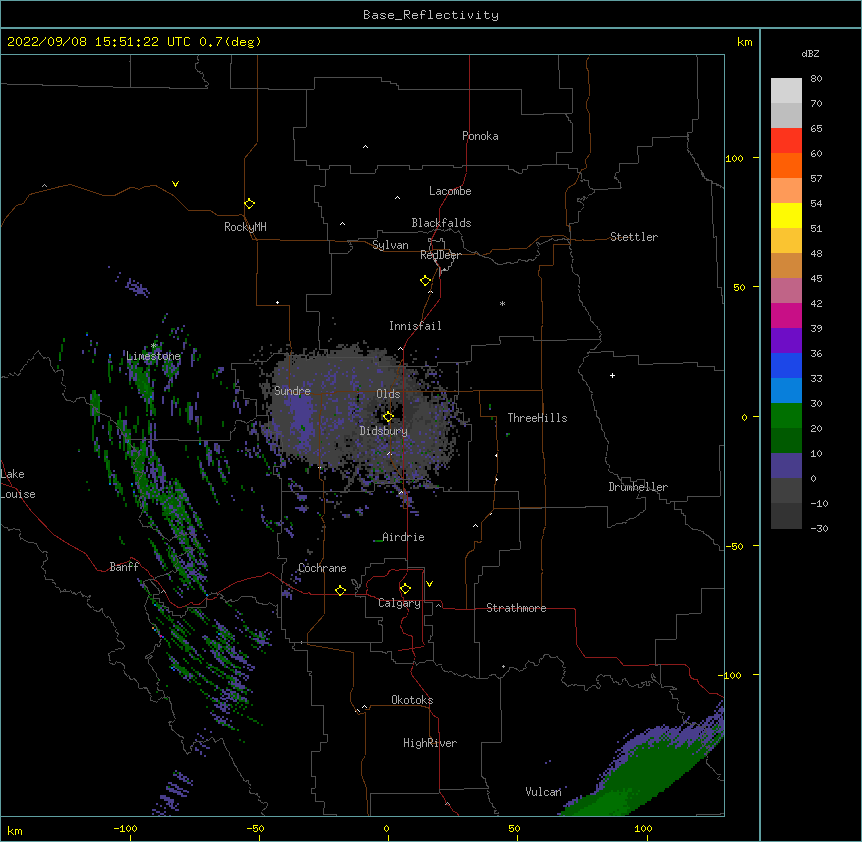Select the Drumheller label
Viewport: 862px width, 842px height.
click(638, 487)
